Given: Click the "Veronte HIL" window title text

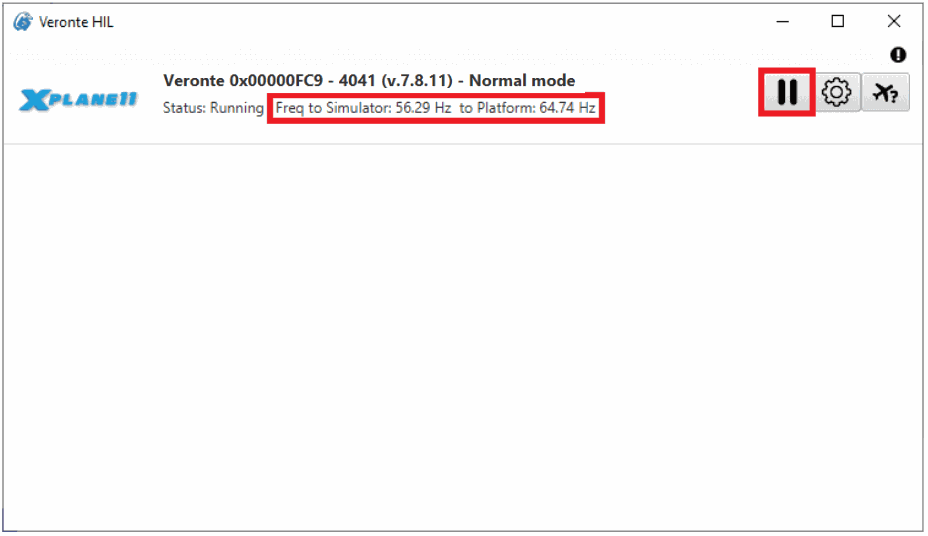Looking at the screenshot, I should [76, 22].
